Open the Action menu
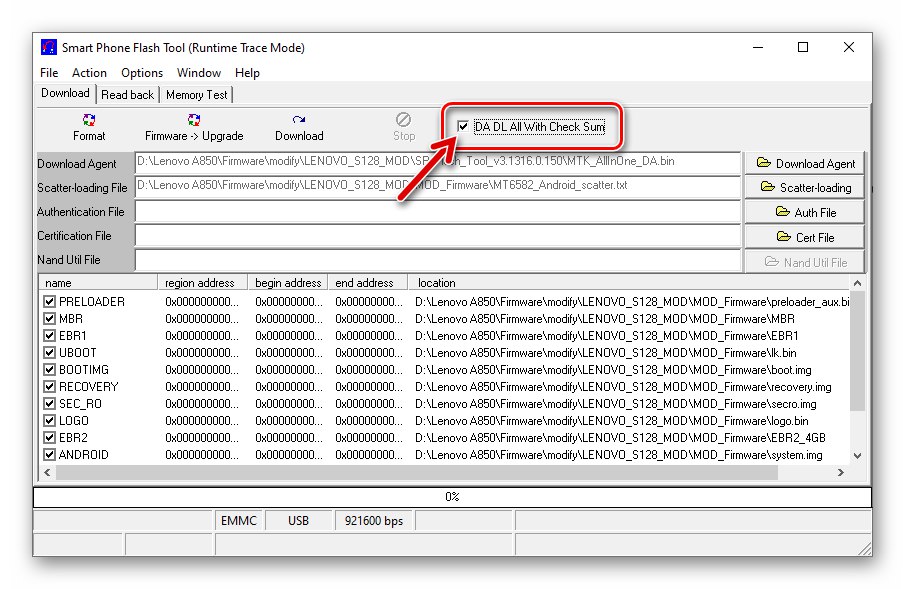 89,73
